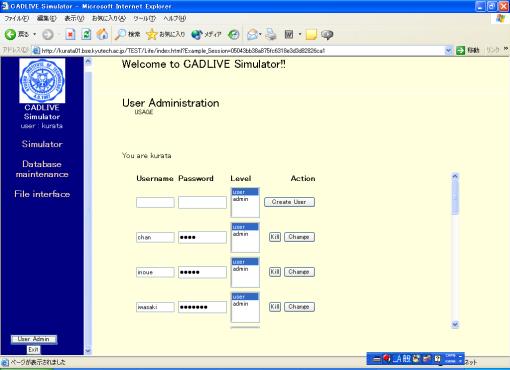510x370 pixels.
Task: Click the browser address URL field
Action: point(238,51)
